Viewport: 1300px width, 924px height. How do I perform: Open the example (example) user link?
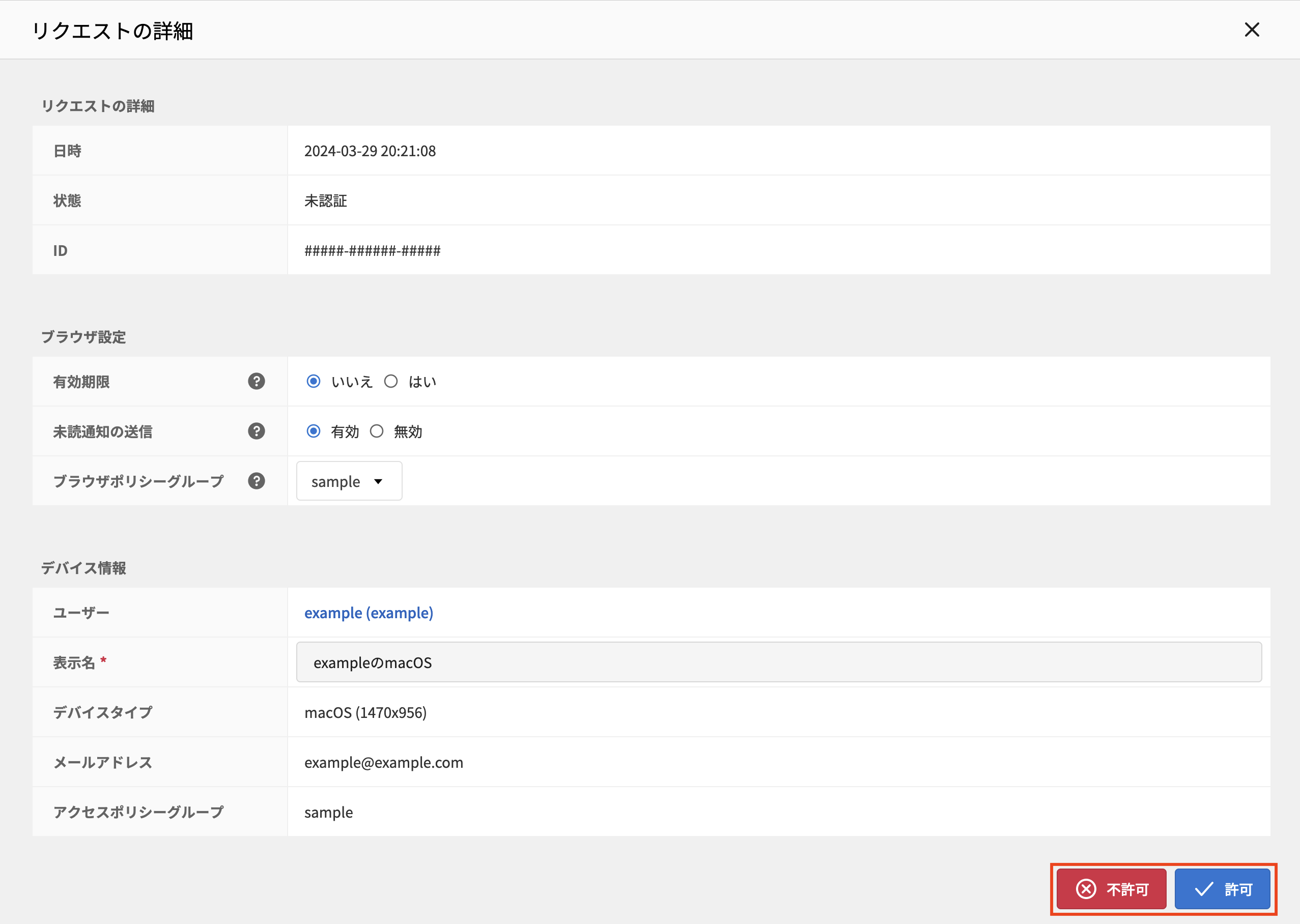coord(368,613)
